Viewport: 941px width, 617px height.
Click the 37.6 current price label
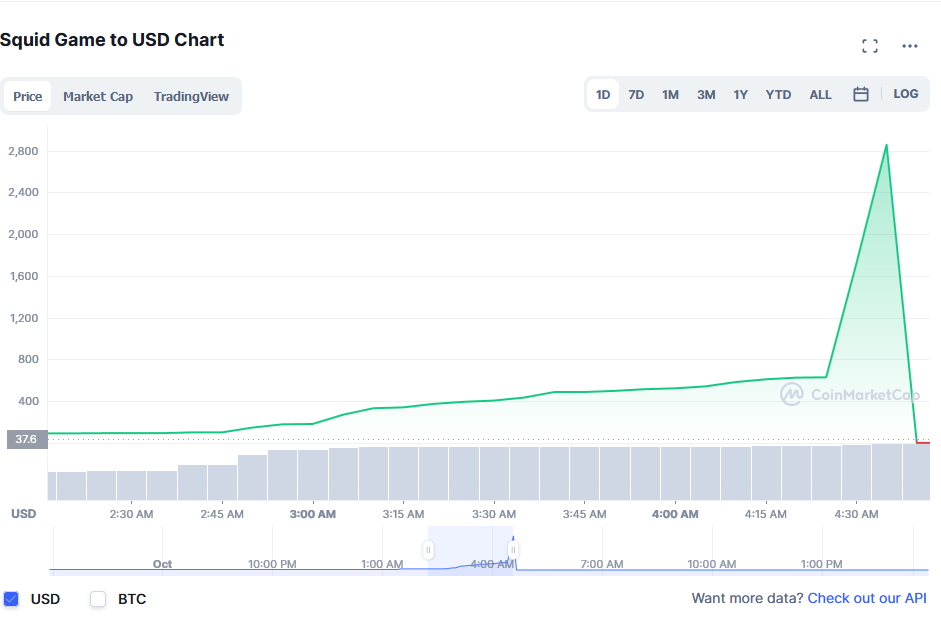pyautogui.click(x=26, y=439)
